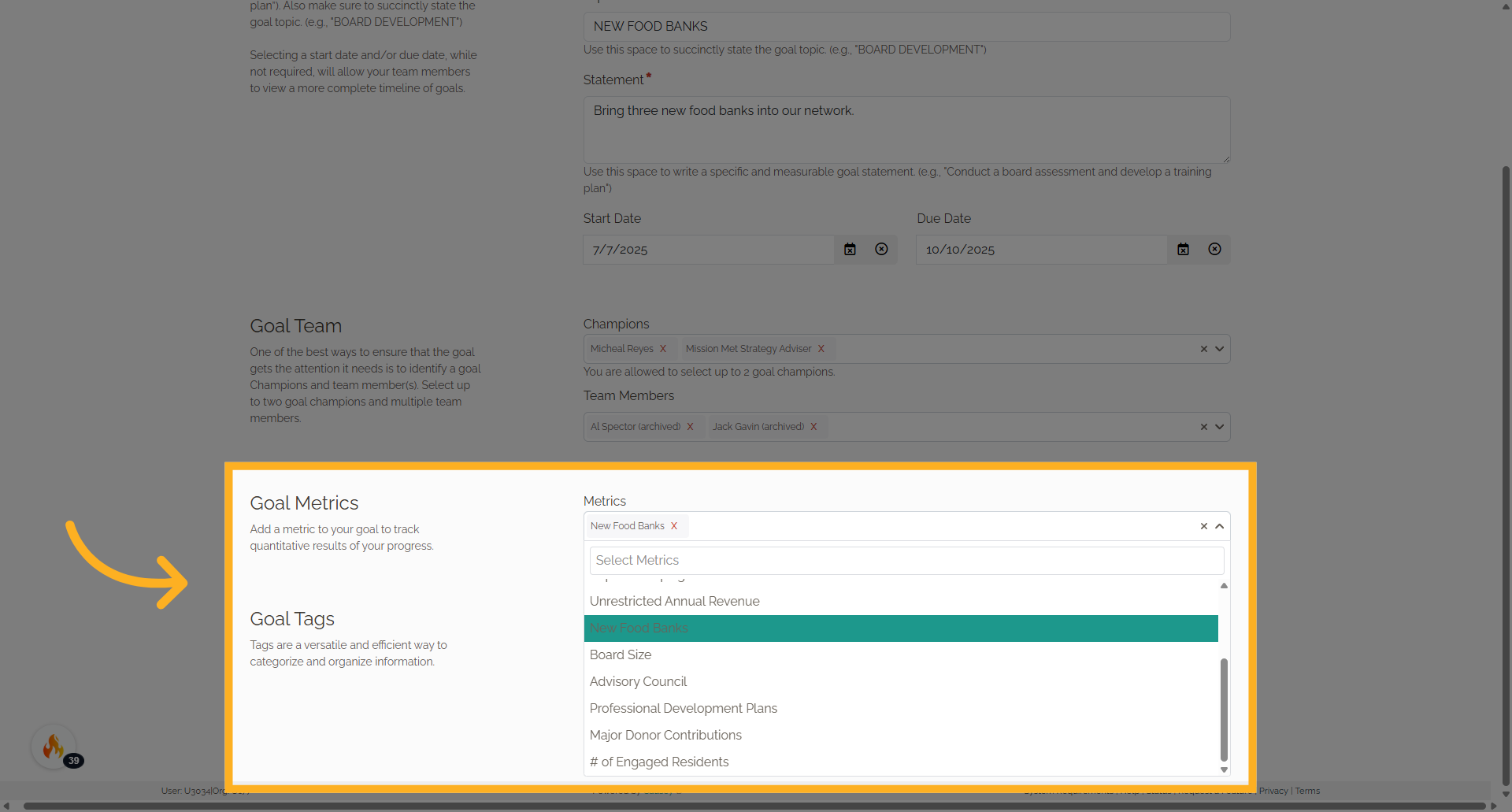Click the Due Date input field
This screenshot has height=812, width=1512.
tap(1041, 250)
